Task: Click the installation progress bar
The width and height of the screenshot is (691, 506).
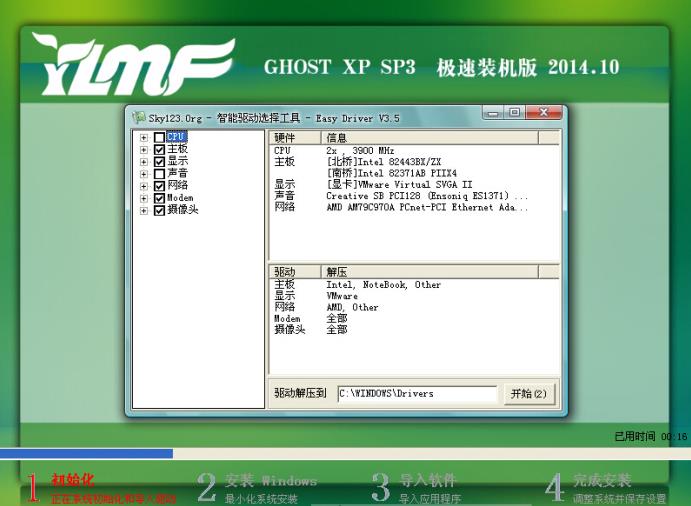Action: (346, 454)
